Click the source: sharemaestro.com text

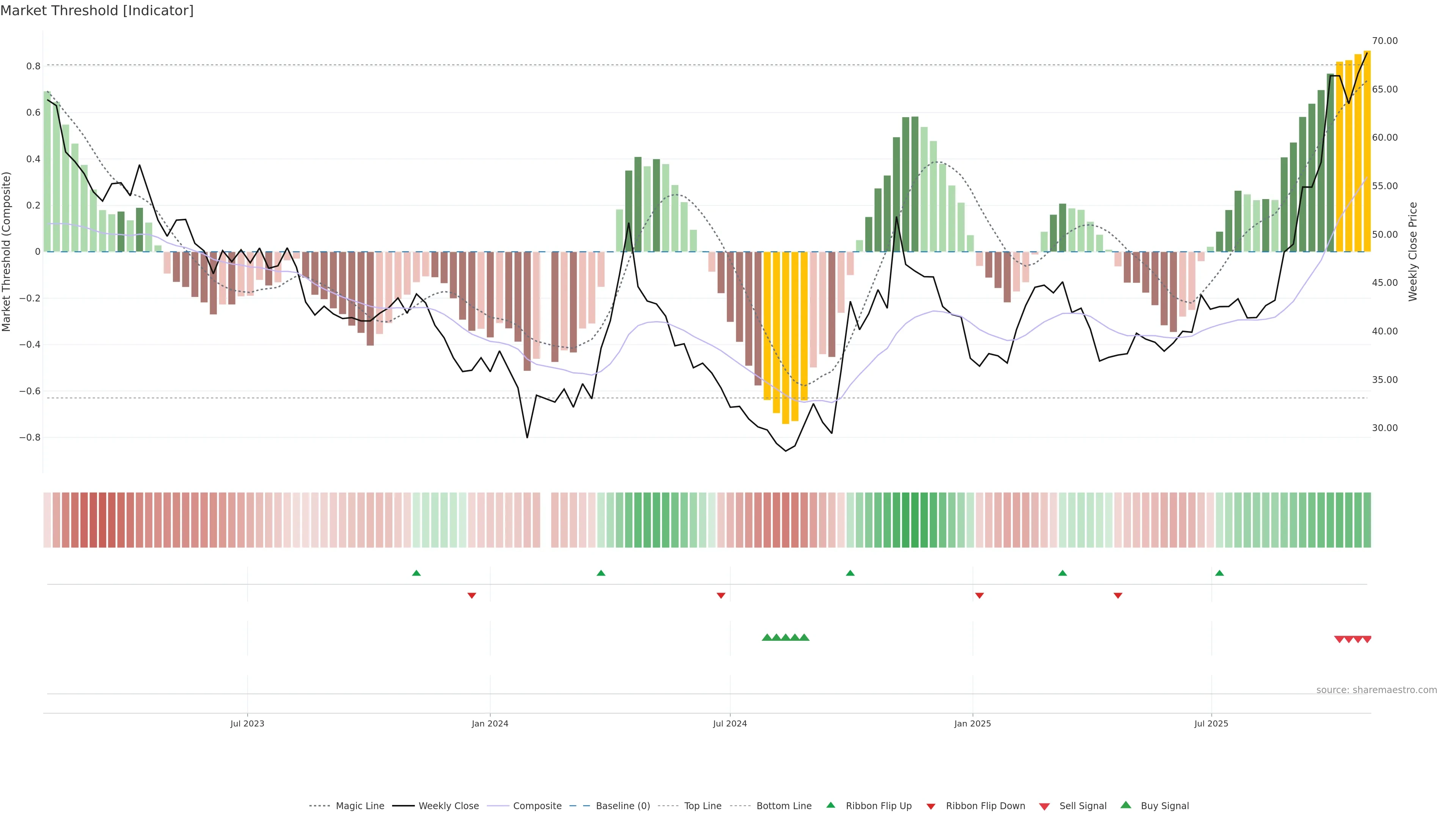1376,690
